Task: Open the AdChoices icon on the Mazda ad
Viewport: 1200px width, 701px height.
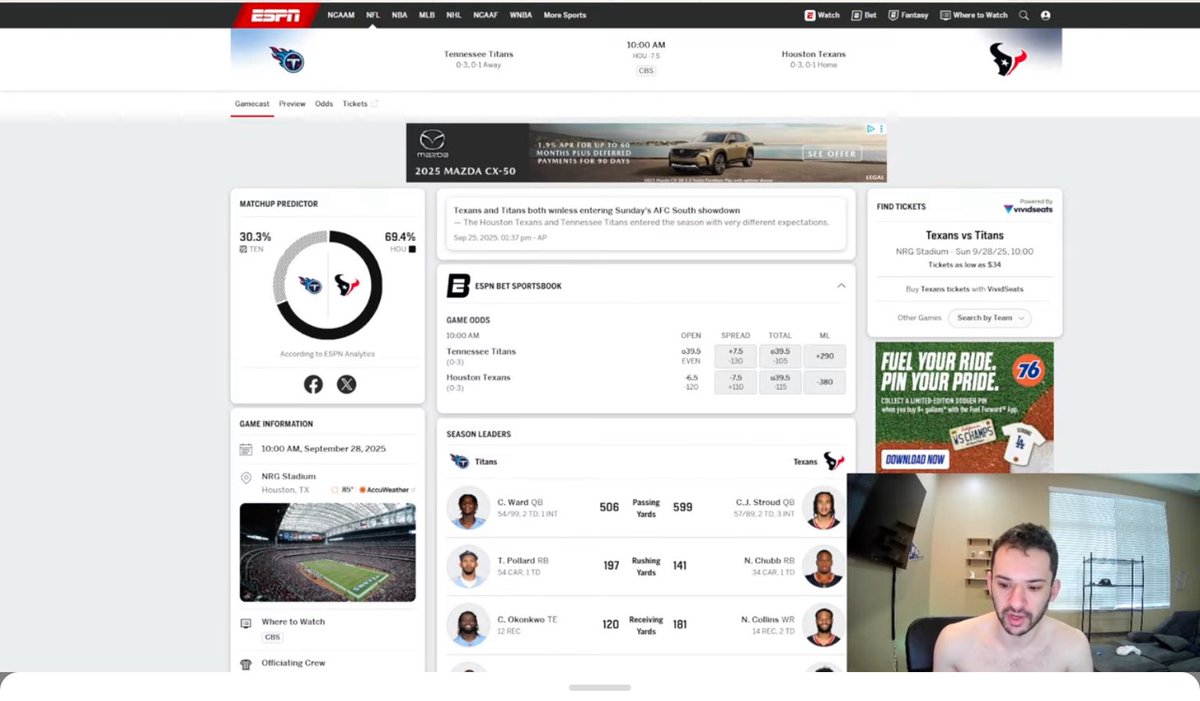Action: 871,129
